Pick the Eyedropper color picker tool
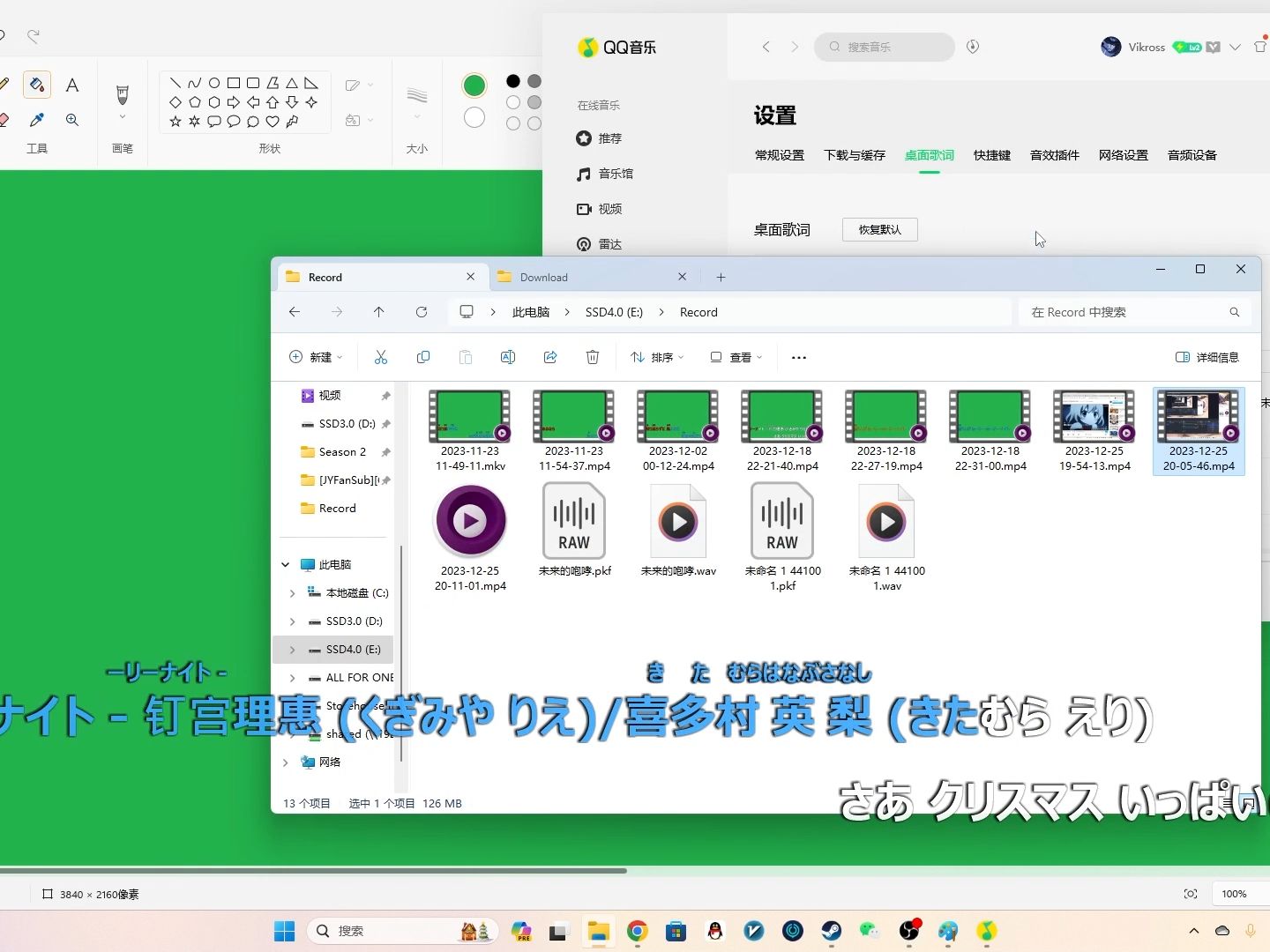 click(x=36, y=120)
